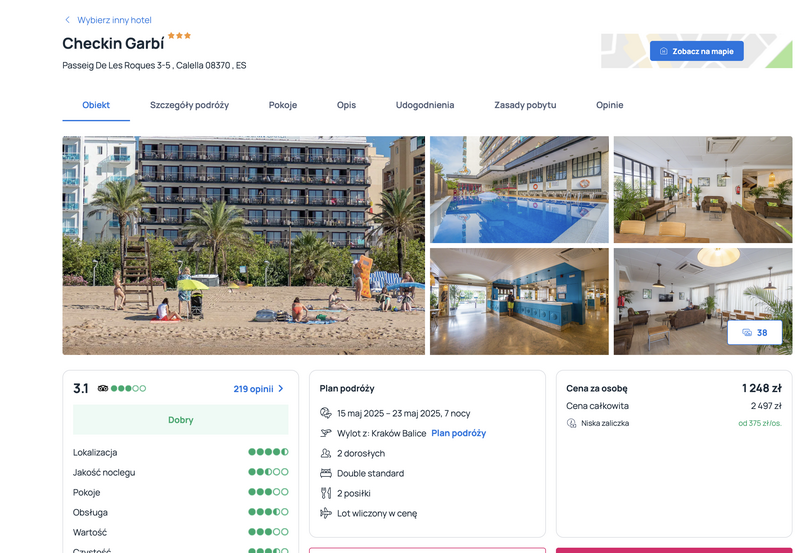Open the Pokoje tab
The image size is (800, 553).
283,105
